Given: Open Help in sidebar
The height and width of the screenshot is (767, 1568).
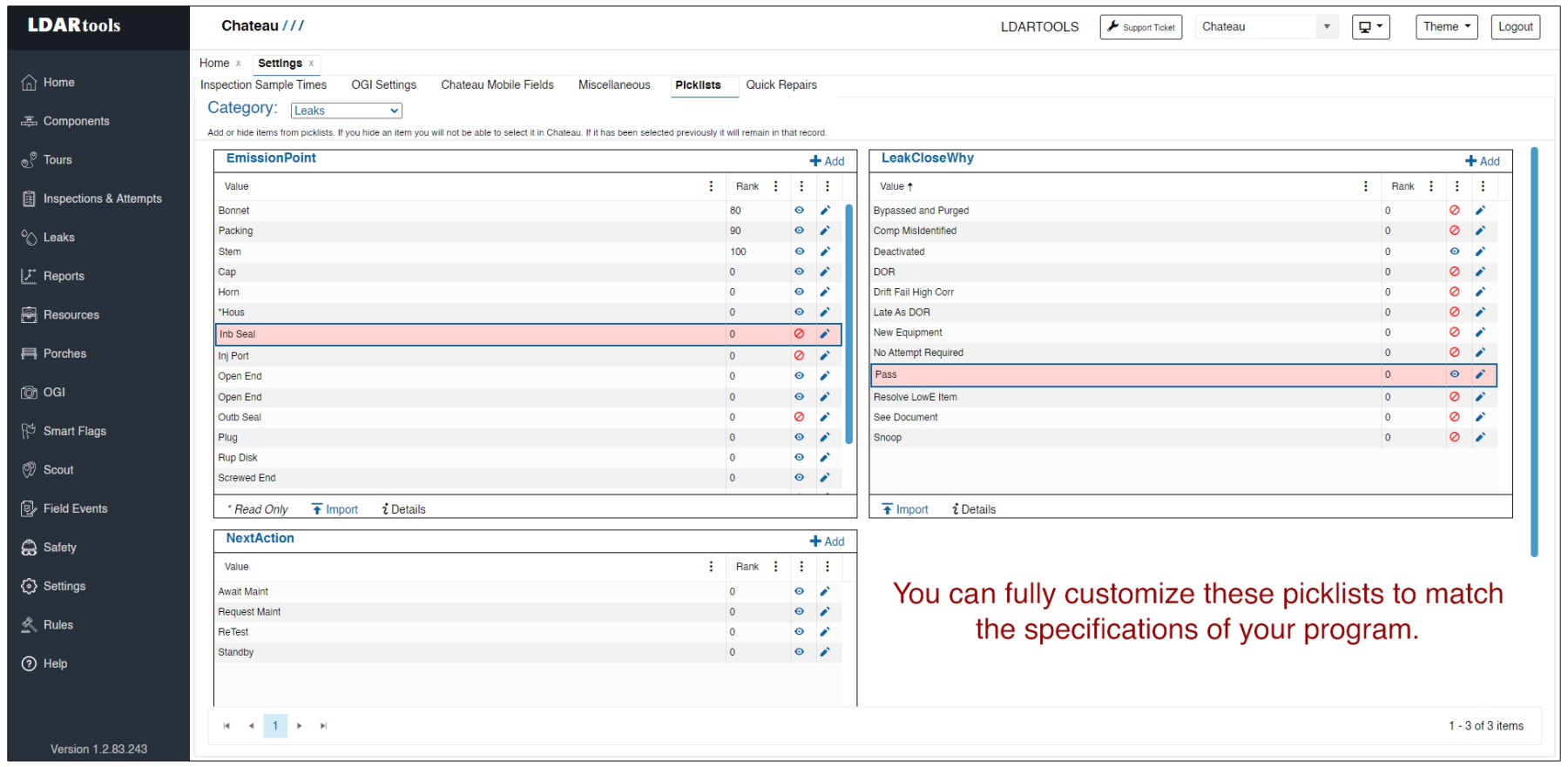Looking at the screenshot, I should pos(44,663).
